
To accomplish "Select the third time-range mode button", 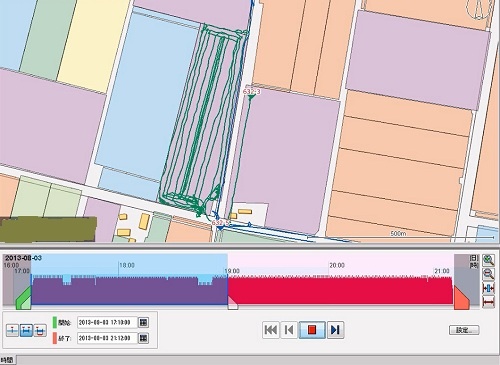I will [x=40, y=330].
